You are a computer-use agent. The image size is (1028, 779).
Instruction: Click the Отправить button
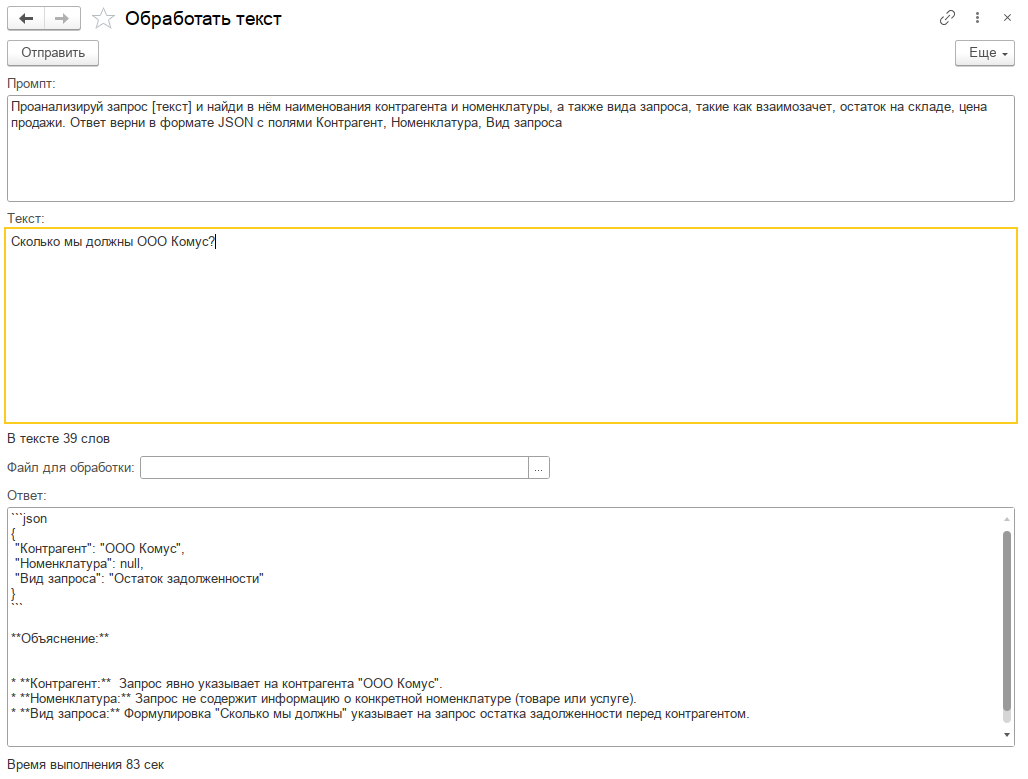tap(53, 53)
